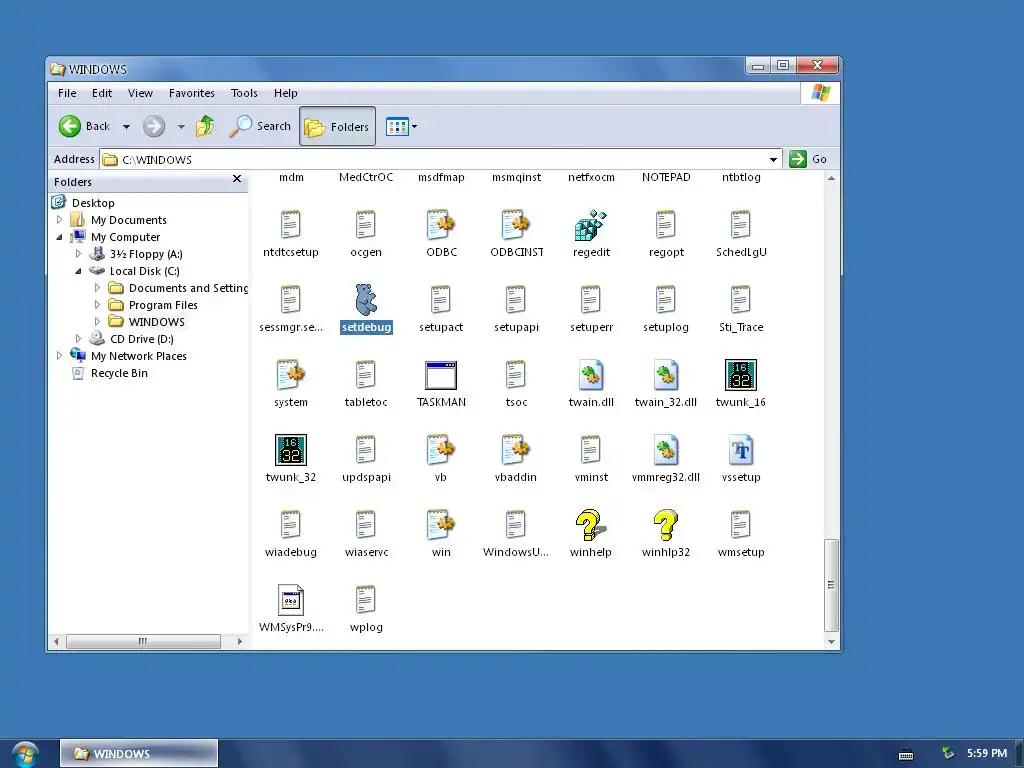Open the Help menu
Viewport: 1024px width, 768px height.
coord(285,93)
